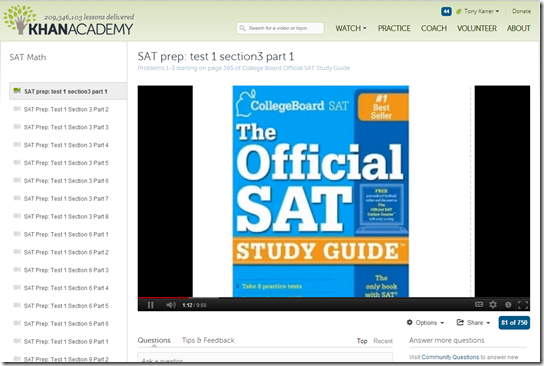Select SAT Prep: Test 1 Section 3 Part 4

click(66, 145)
